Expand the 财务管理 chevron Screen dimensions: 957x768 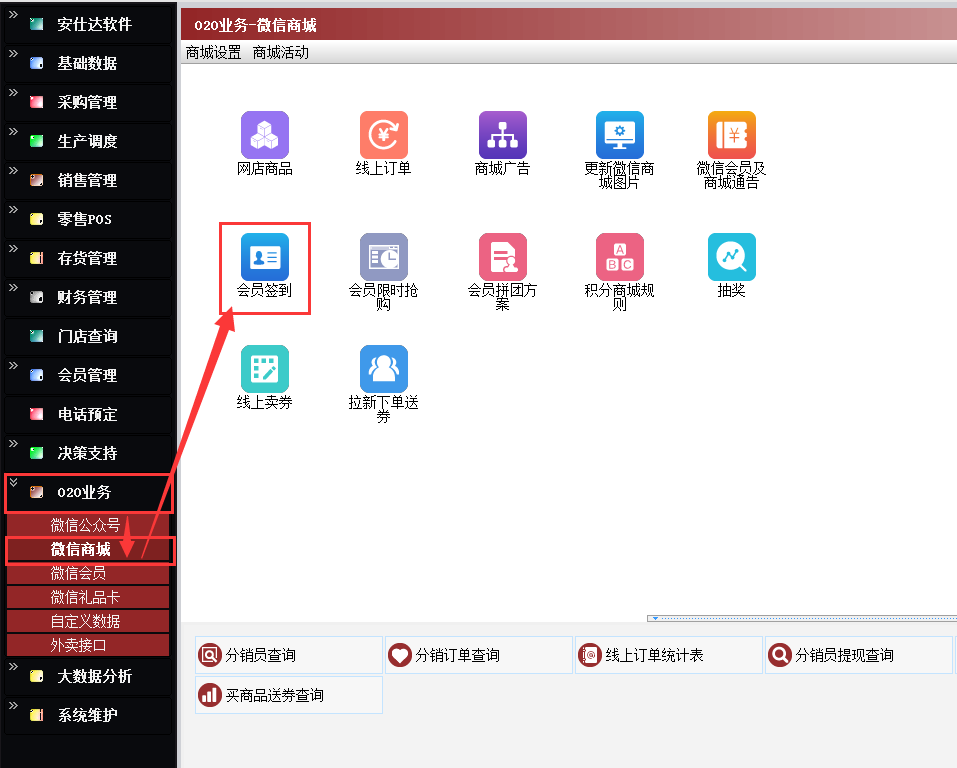[x=13, y=288]
